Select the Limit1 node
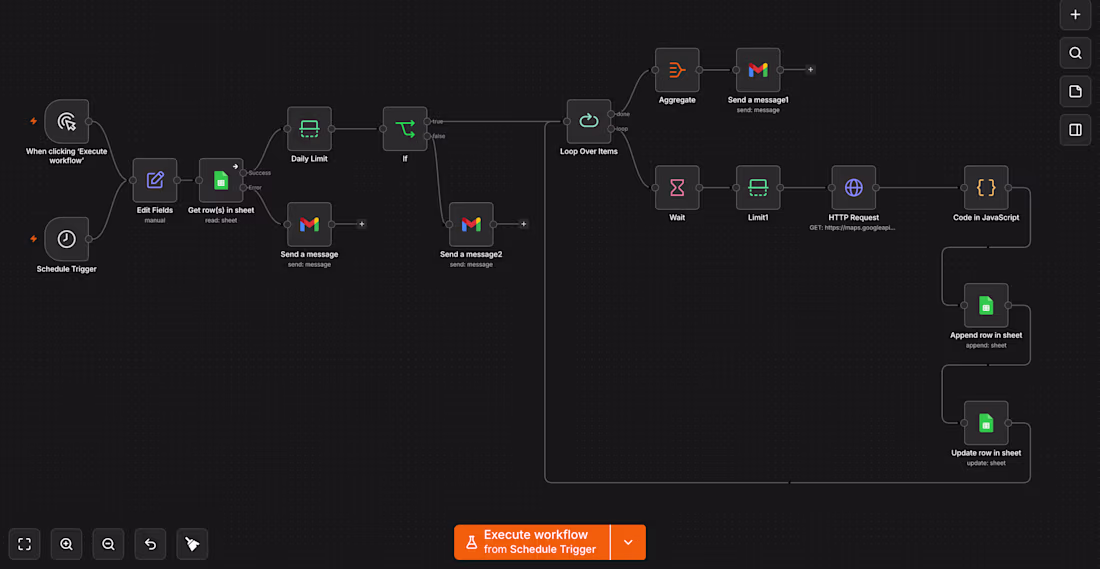 [758, 187]
